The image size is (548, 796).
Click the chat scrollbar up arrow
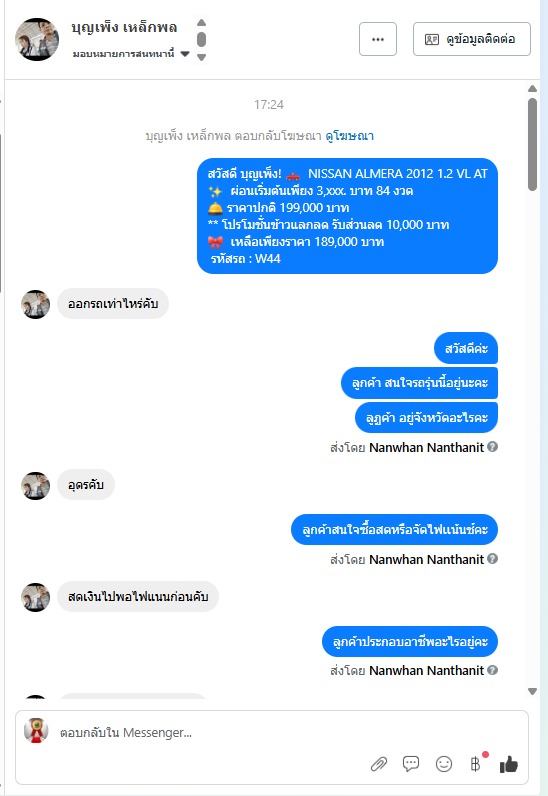coord(532,88)
